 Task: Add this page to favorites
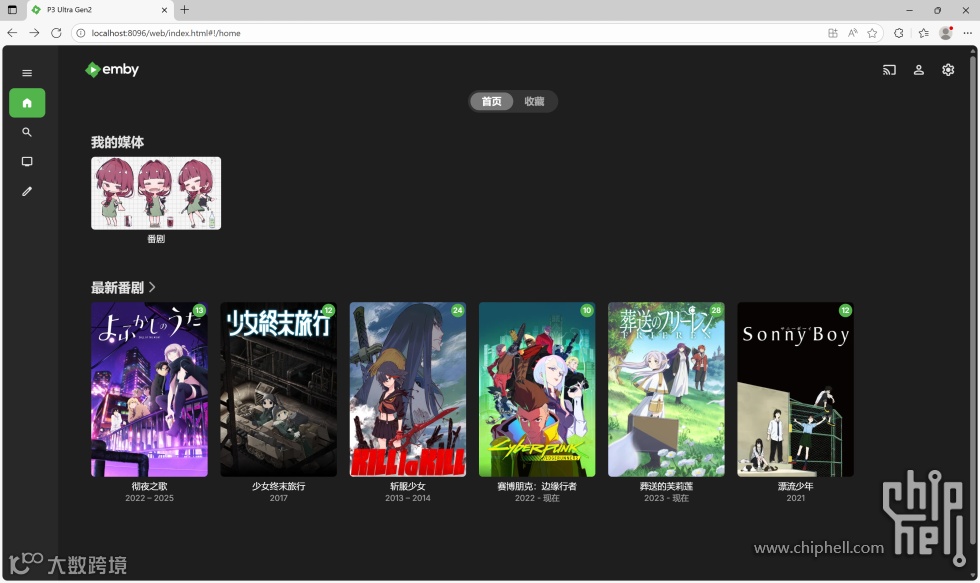point(872,33)
